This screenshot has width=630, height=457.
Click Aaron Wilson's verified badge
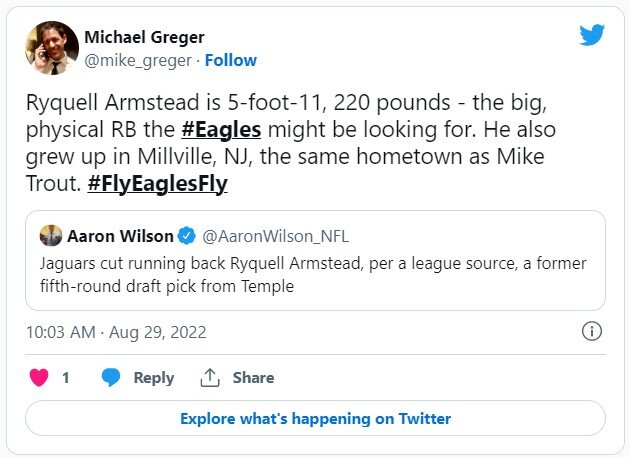[x=186, y=237]
